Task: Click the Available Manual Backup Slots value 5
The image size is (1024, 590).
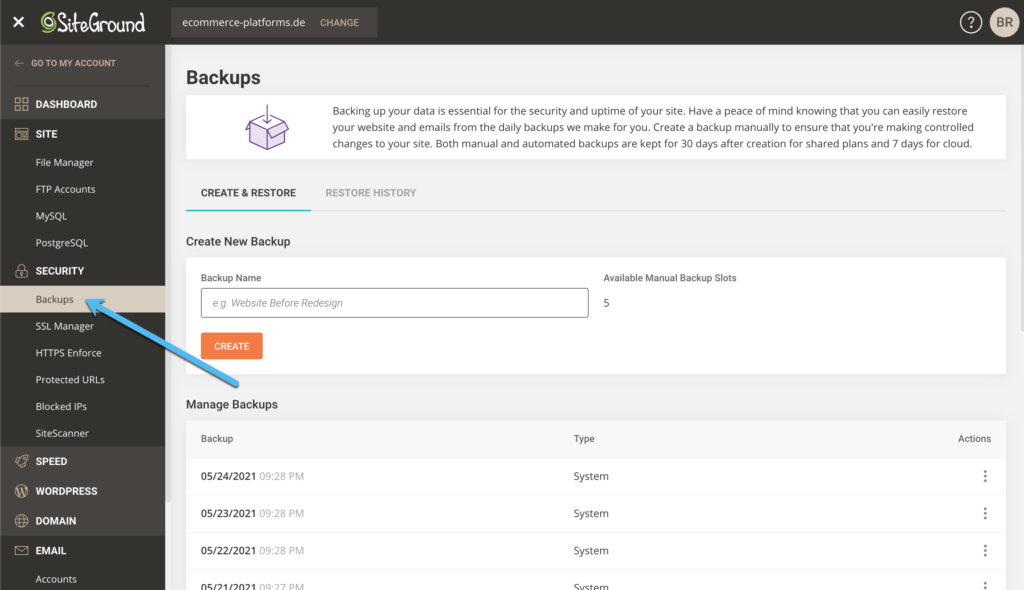Action: [x=606, y=303]
